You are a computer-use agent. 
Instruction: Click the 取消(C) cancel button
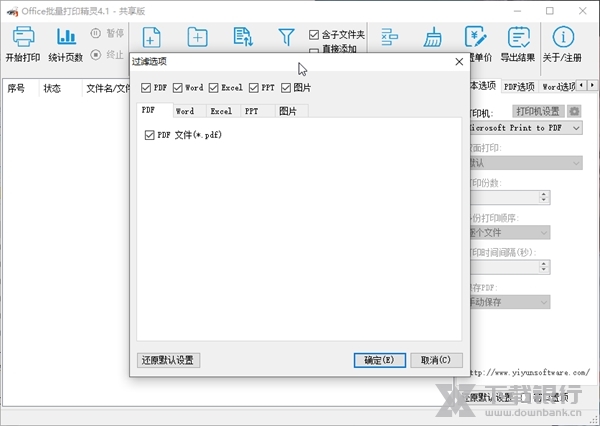436,360
